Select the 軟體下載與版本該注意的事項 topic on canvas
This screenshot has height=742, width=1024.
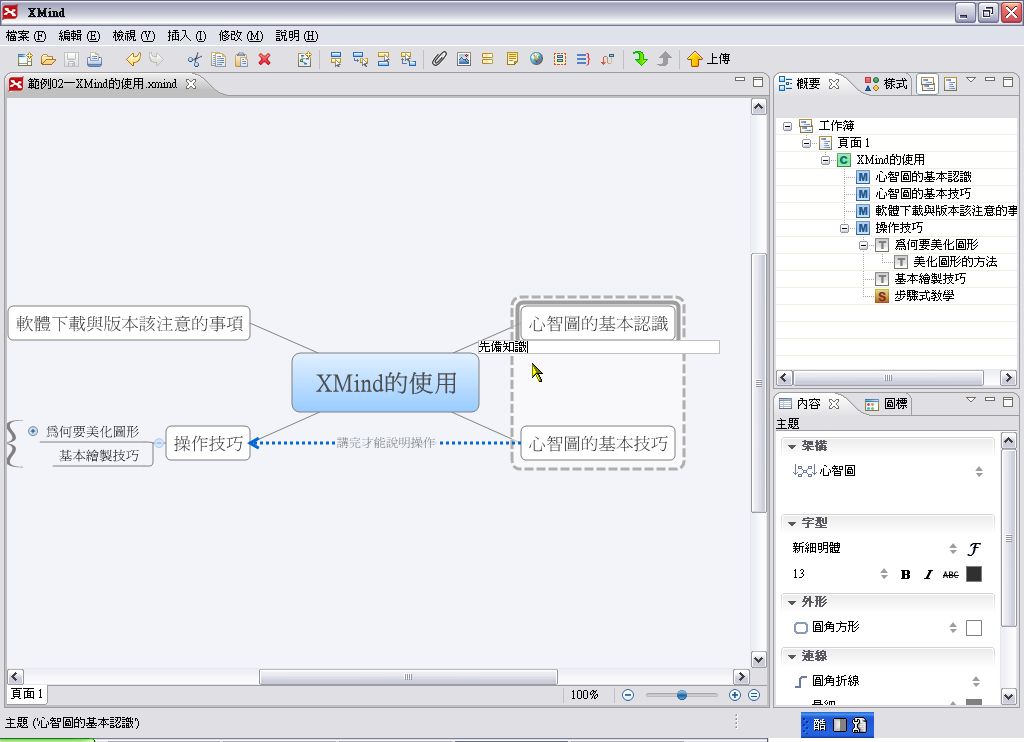(129, 323)
